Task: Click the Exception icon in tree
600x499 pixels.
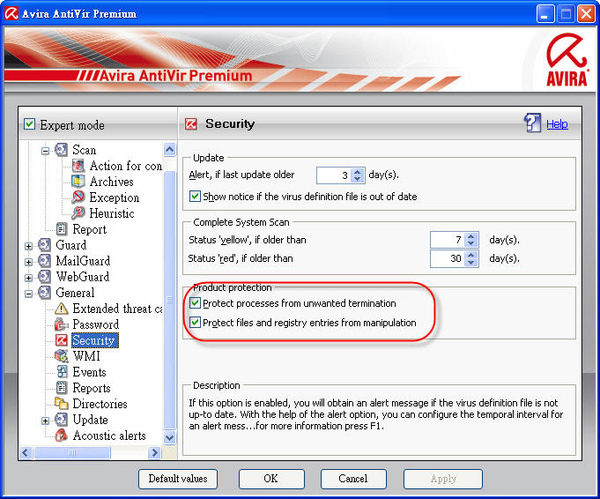Action: pos(78,197)
